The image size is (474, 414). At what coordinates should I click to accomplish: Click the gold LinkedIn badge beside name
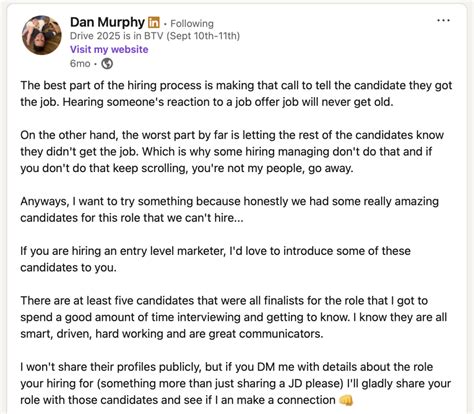pos(154,22)
